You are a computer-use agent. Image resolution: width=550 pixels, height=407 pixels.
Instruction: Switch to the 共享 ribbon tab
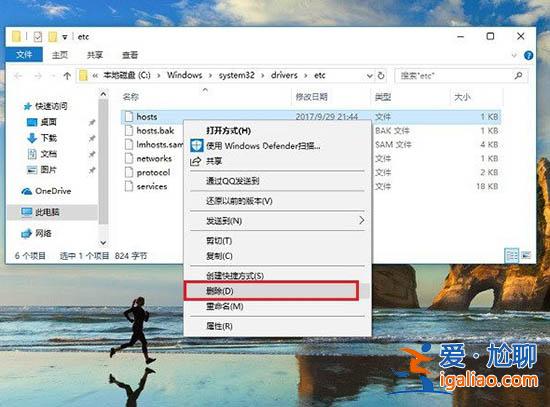(95, 55)
